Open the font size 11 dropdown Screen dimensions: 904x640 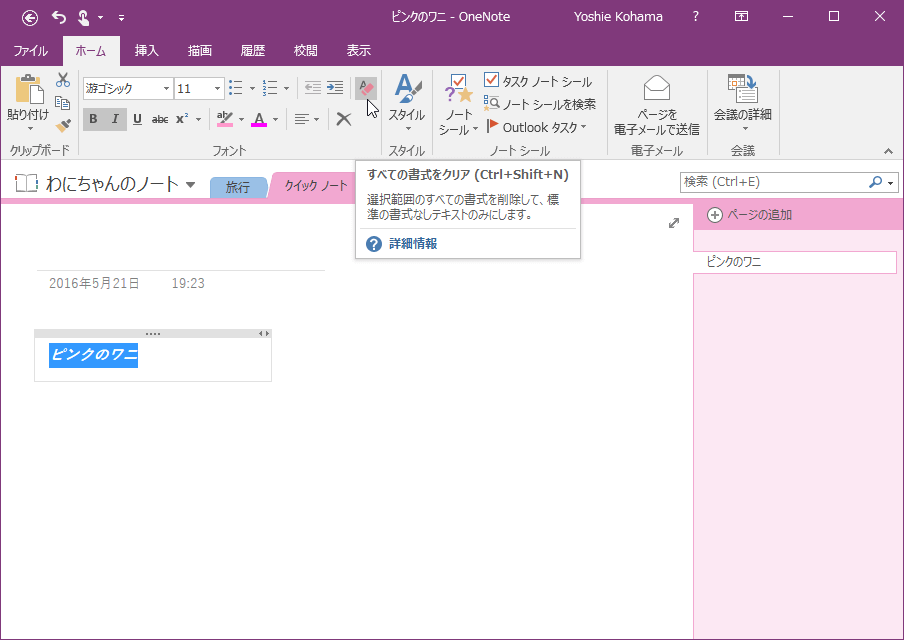[217, 89]
